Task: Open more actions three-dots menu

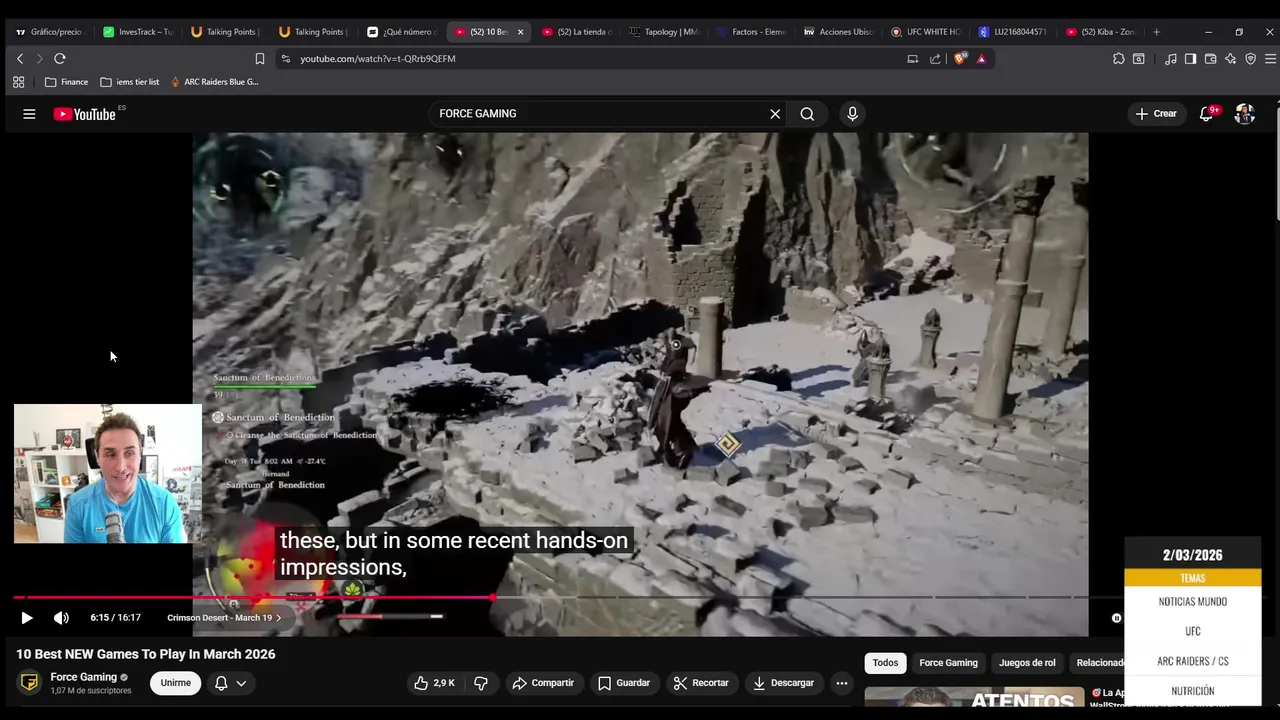Action: (842, 683)
